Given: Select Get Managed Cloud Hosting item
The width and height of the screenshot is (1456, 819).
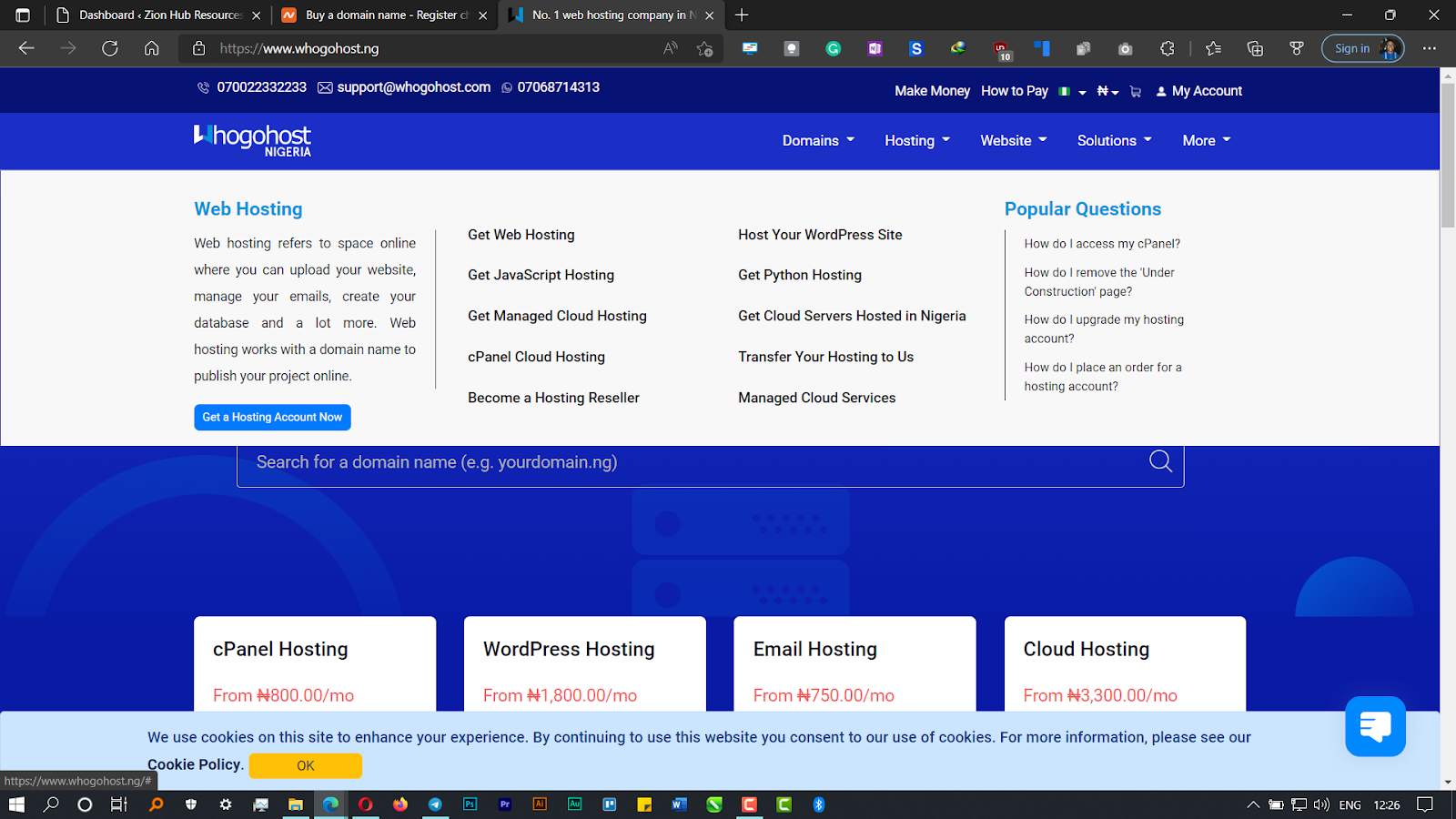Looking at the screenshot, I should [557, 316].
